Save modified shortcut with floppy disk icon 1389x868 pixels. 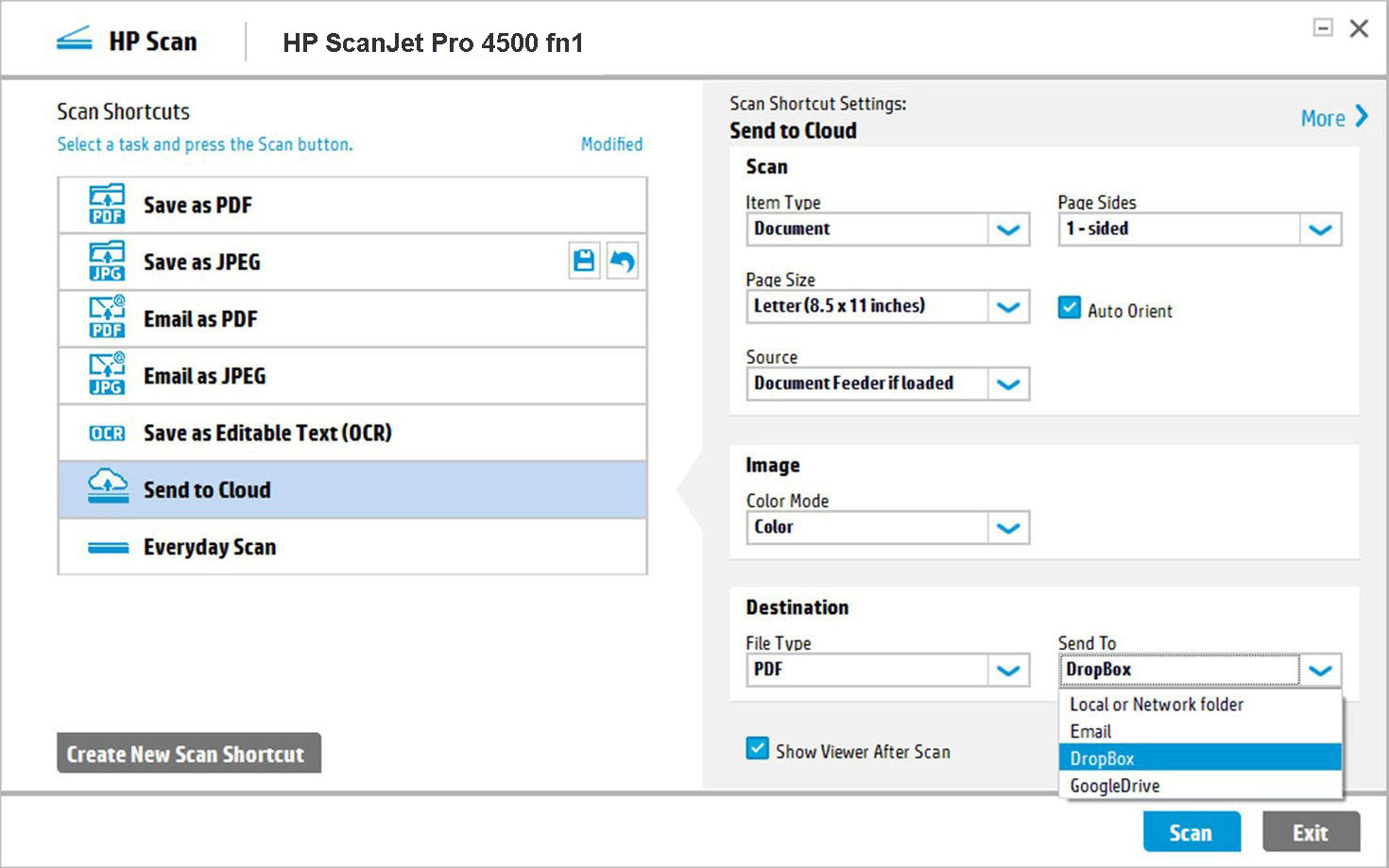[x=585, y=261]
